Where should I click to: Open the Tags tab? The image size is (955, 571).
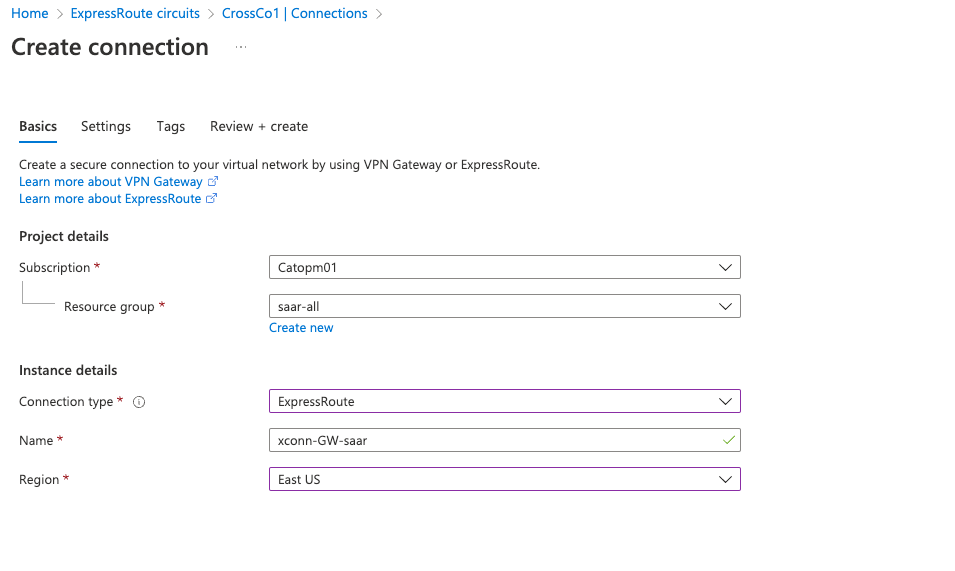click(x=171, y=127)
